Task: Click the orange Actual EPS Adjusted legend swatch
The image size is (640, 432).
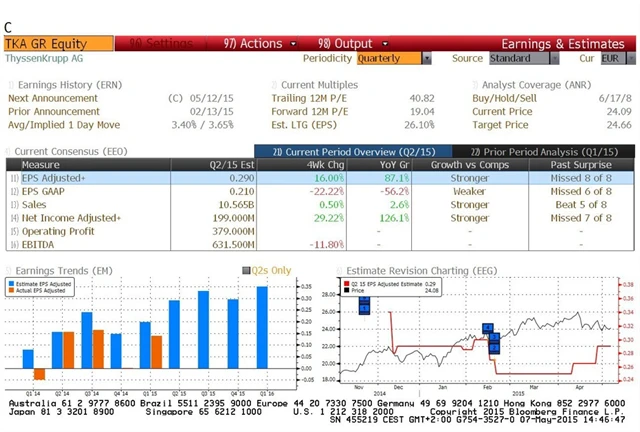Action: (x=14, y=290)
